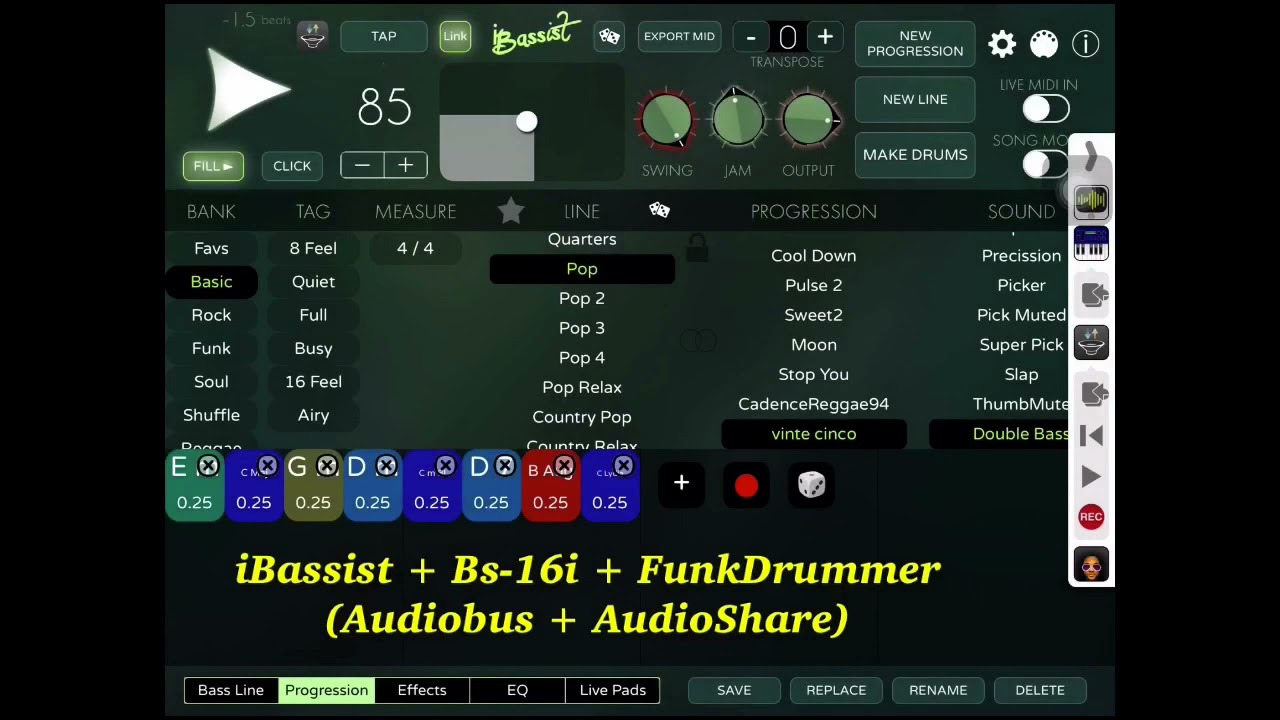Select Country Pop line
The width and height of the screenshot is (1280, 720).
pyautogui.click(x=582, y=417)
